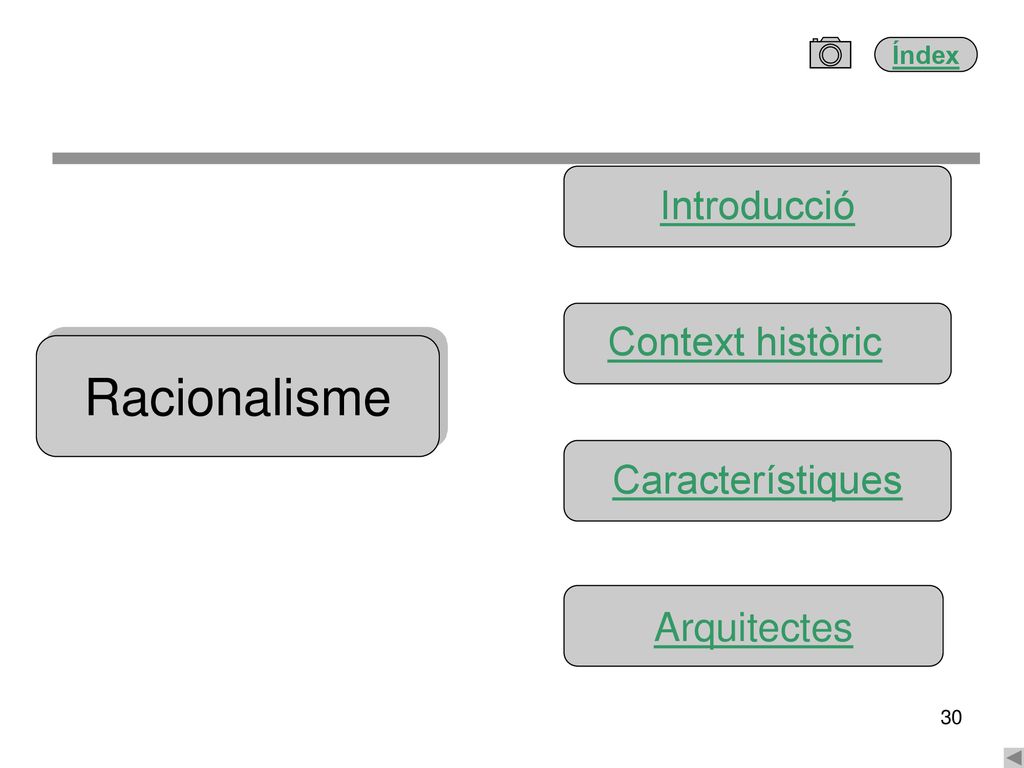1024x768 pixels.
Task: Click the word històric in the link
Action: [x=818, y=342]
